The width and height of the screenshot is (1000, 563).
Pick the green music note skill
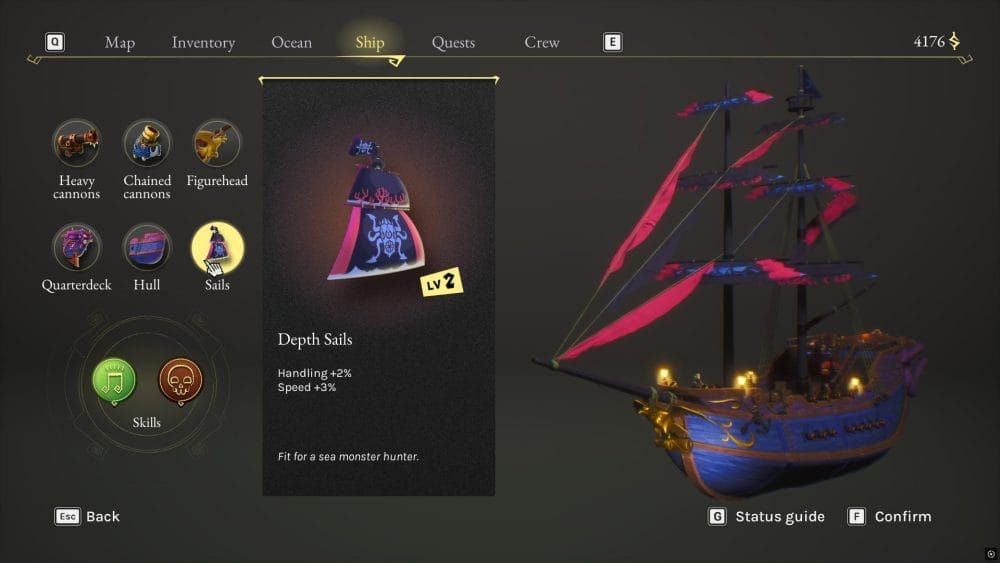(114, 380)
